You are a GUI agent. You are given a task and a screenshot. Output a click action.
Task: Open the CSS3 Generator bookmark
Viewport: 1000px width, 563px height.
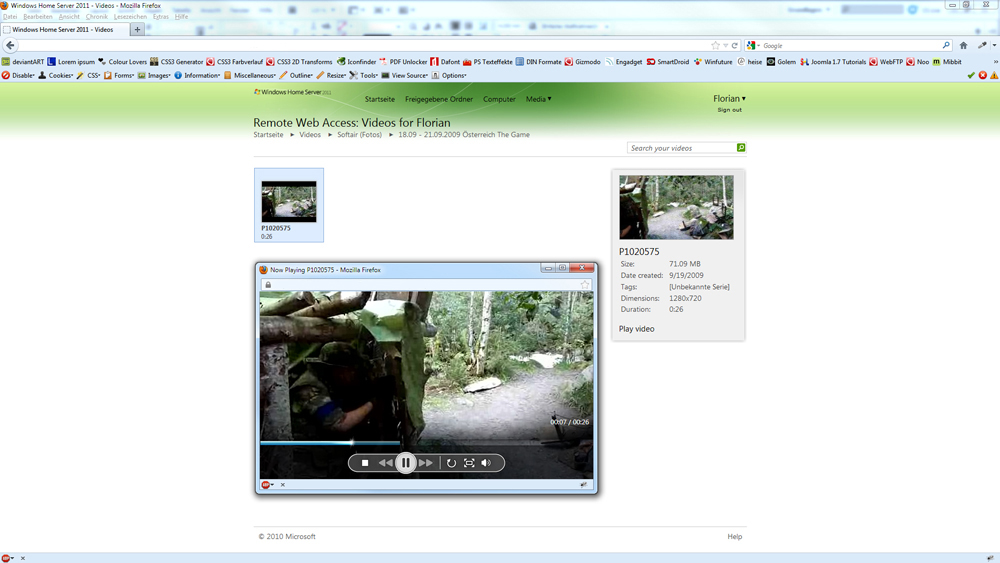(177, 62)
